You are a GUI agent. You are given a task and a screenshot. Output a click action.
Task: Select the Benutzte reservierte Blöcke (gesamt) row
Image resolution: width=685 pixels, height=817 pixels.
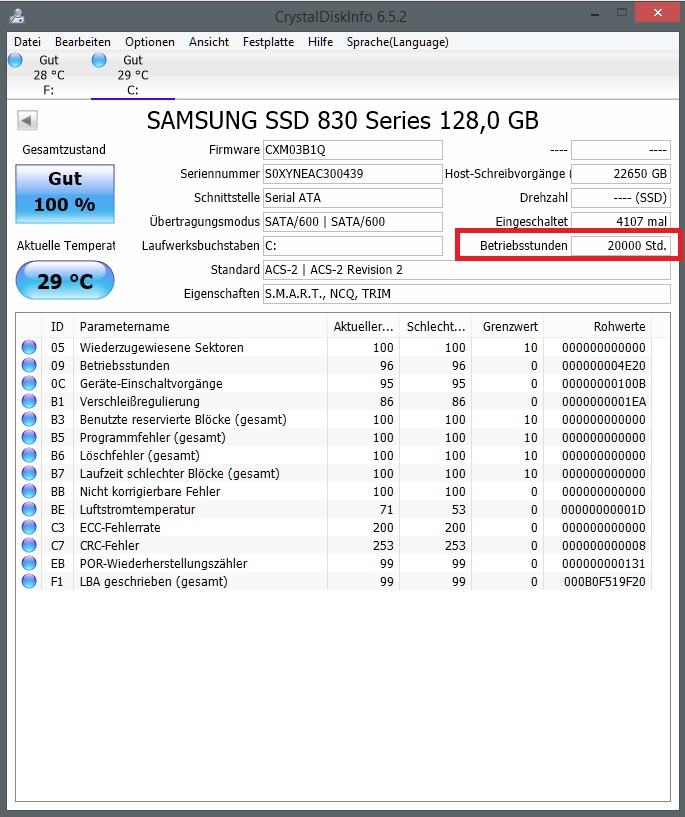point(333,419)
